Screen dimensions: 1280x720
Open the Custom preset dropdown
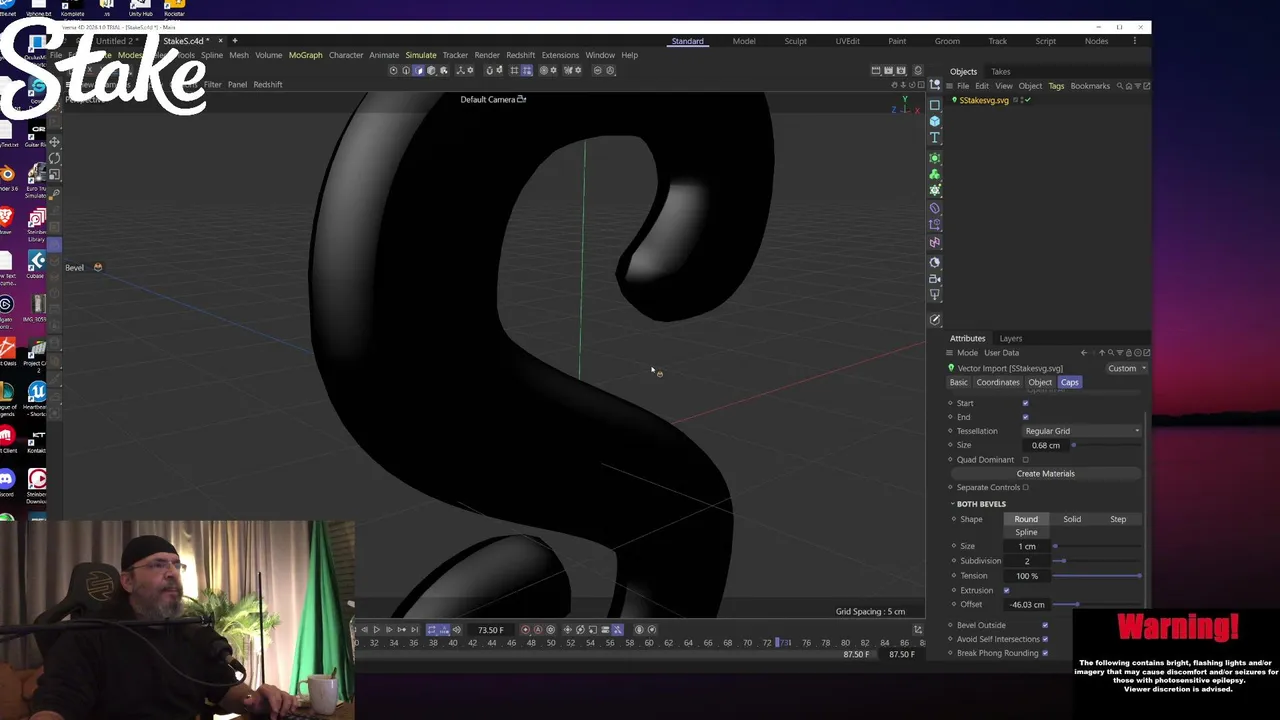(x=1126, y=368)
